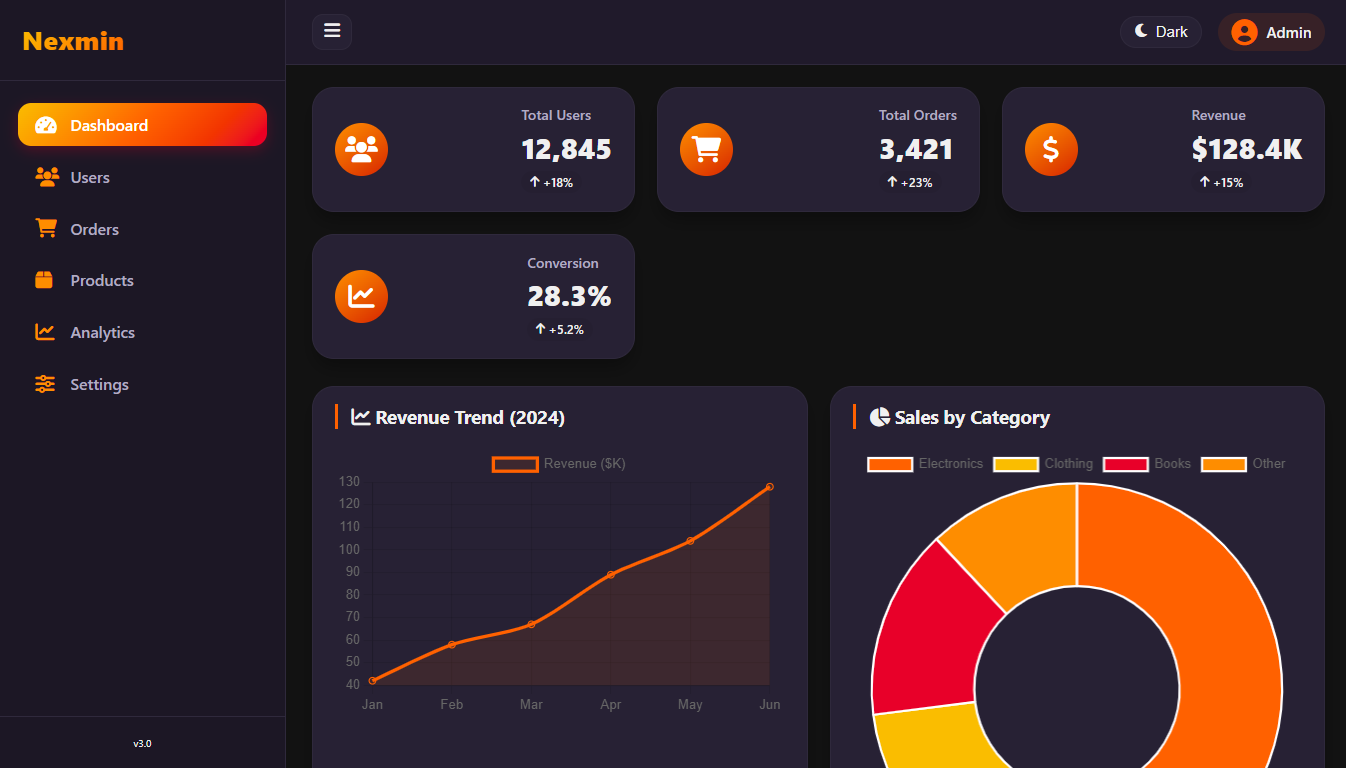Click the Dashboard gauge icon
This screenshot has width=1346, height=768.
click(46, 125)
